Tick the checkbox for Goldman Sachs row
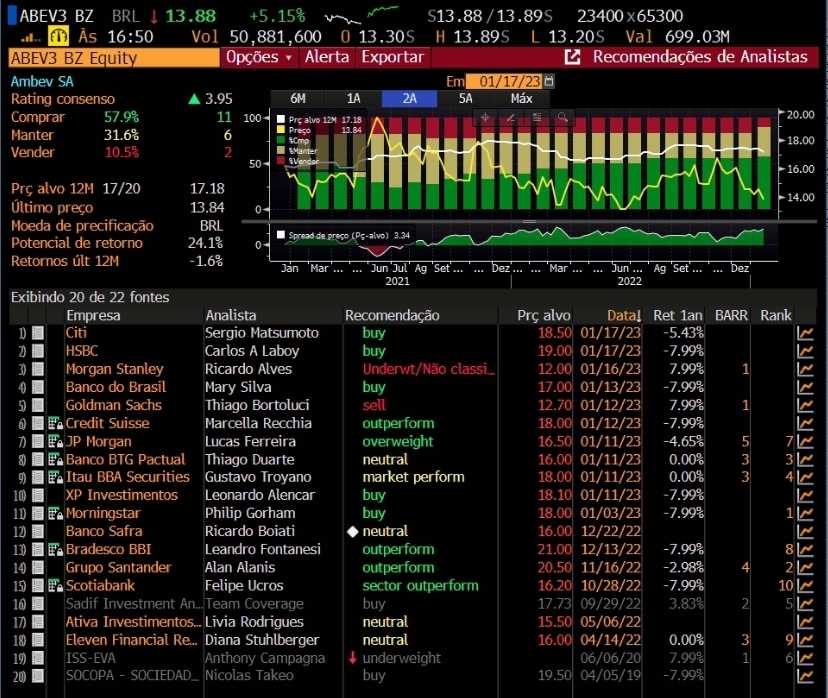Image resolution: width=828 pixels, height=698 pixels. 37,405
